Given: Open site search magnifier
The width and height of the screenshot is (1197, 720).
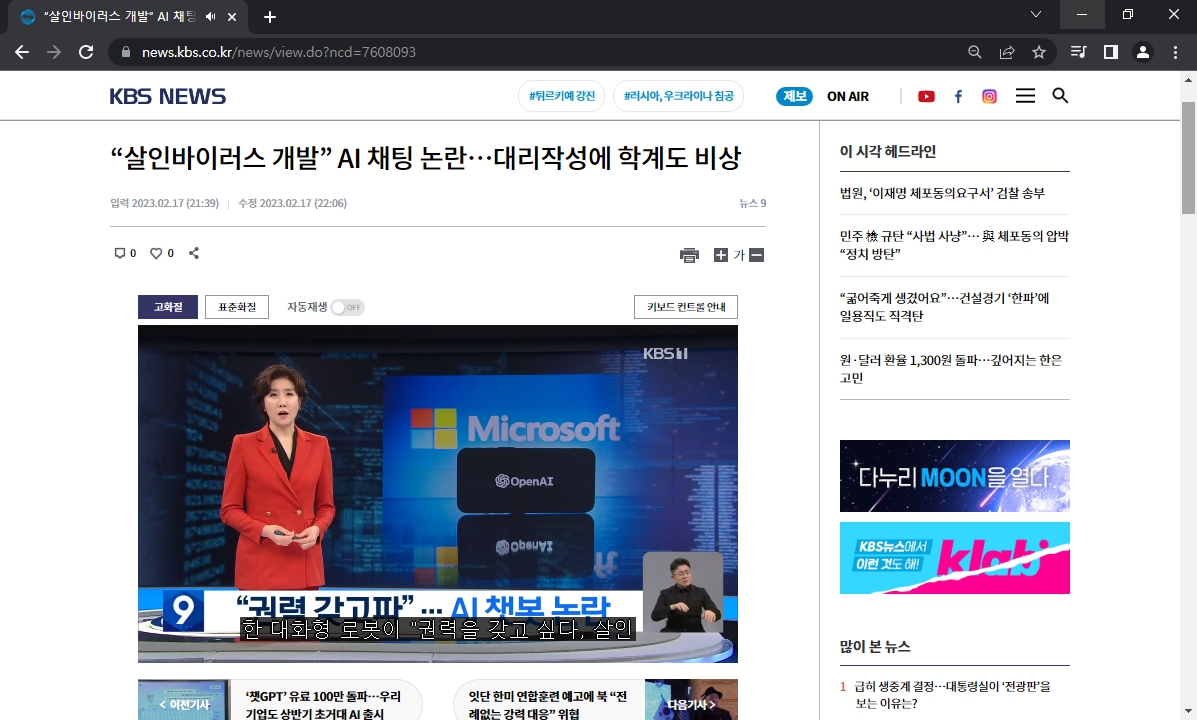Looking at the screenshot, I should click(x=1060, y=95).
